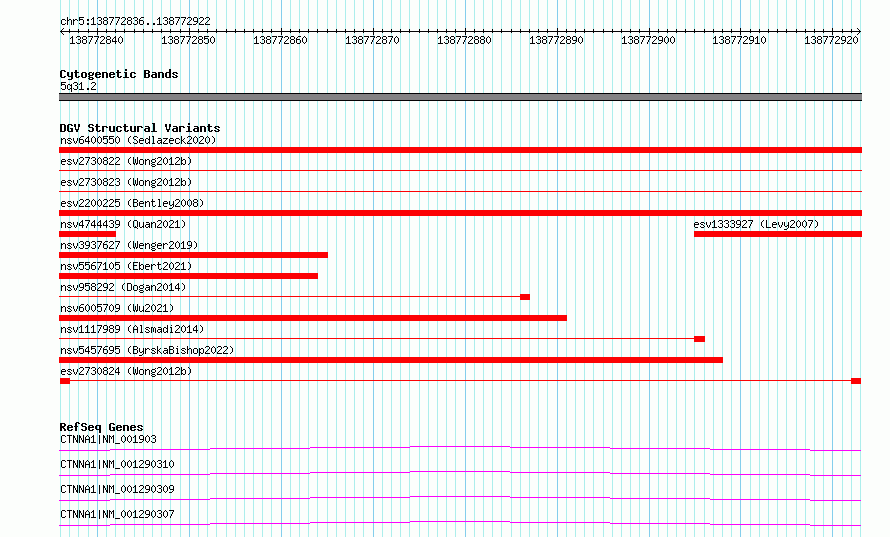Click ruler position 138772900

point(648,40)
